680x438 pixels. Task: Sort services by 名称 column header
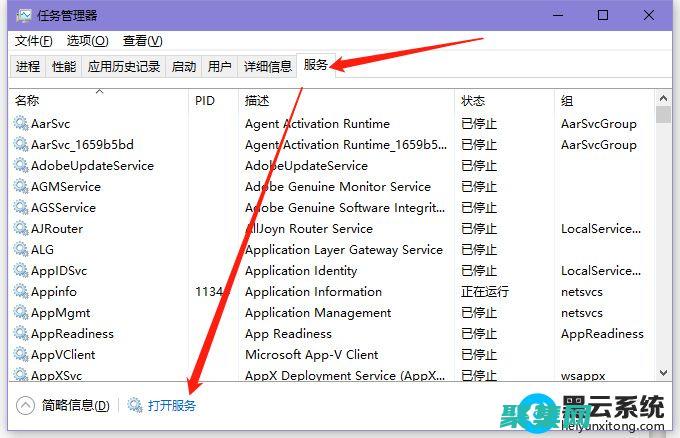pyautogui.click(x=28, y=101)
